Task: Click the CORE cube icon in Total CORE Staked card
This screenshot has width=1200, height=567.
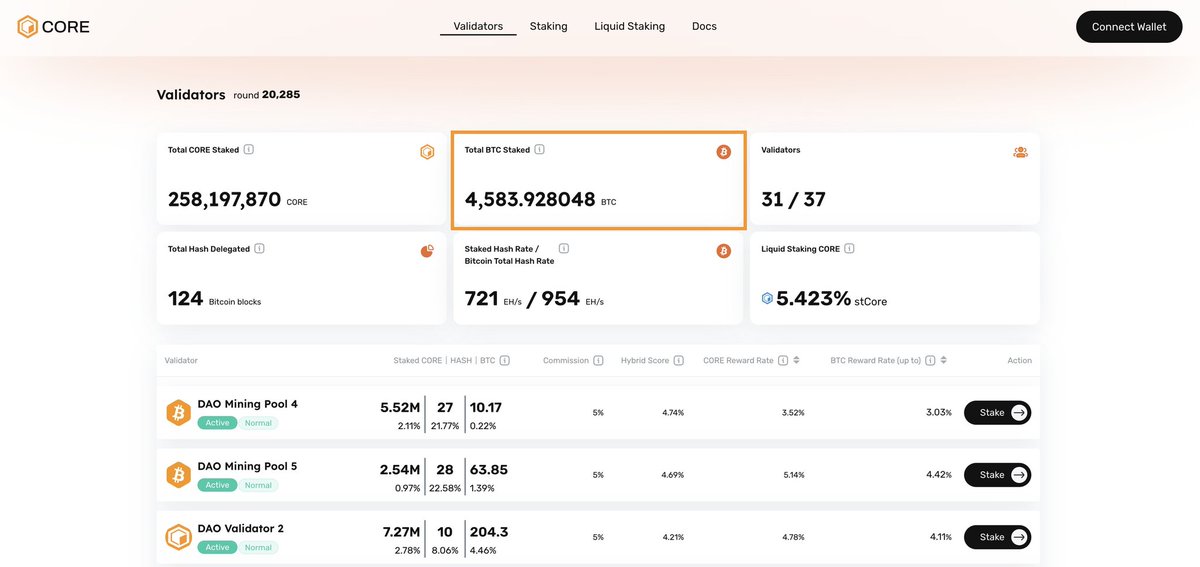Action: (427, 152)
